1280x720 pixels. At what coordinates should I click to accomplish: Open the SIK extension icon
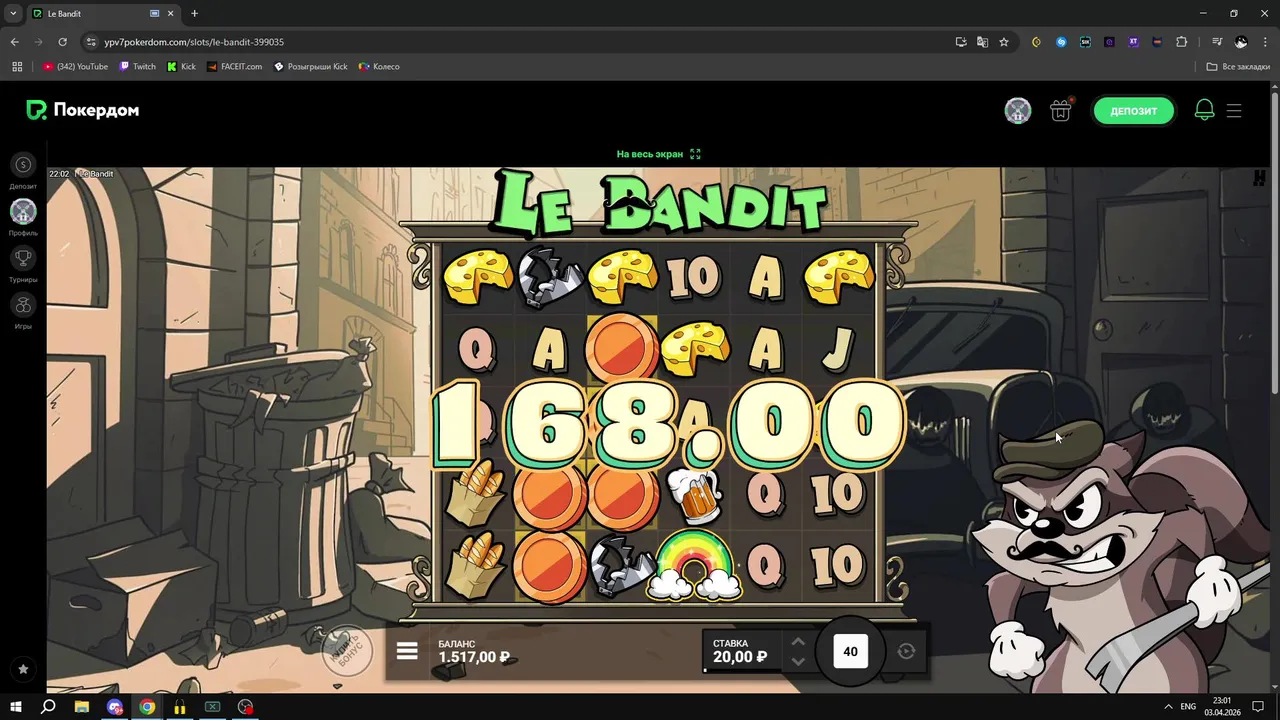point(1085,42)
